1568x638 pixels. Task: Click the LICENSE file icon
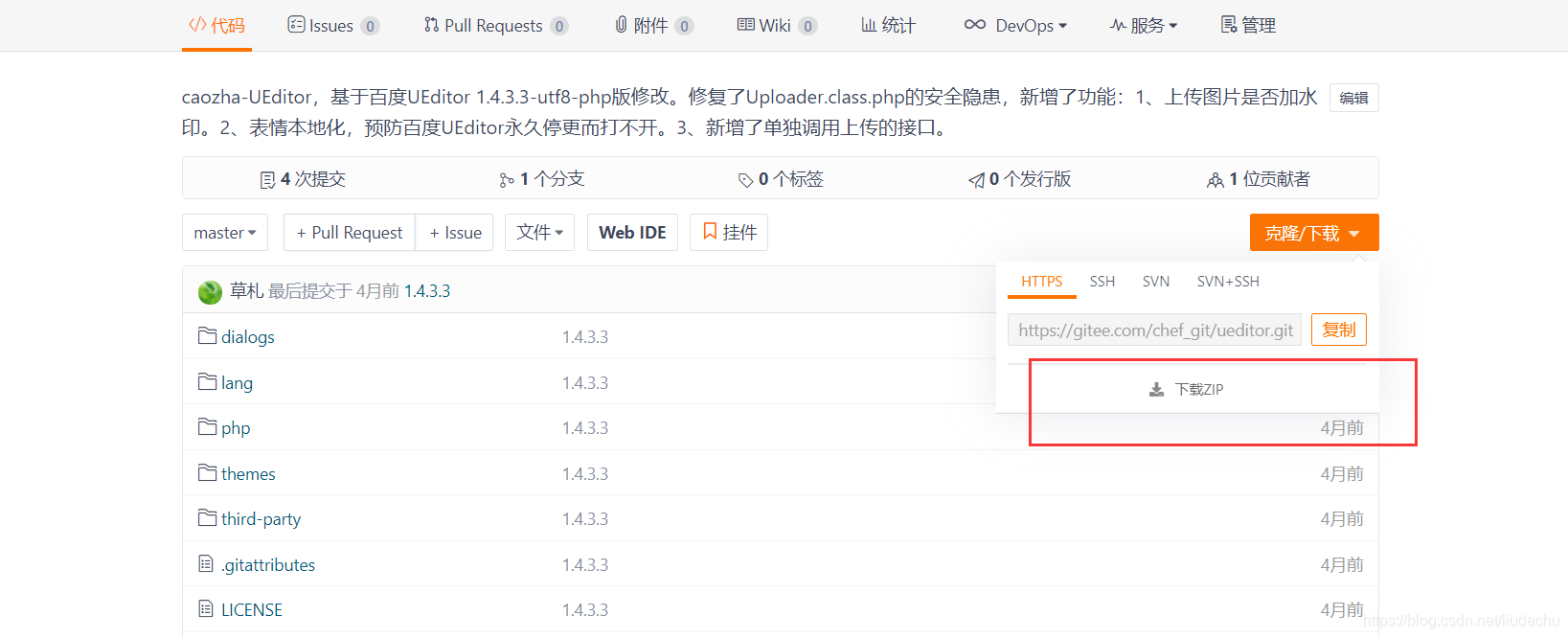point(206,608)
